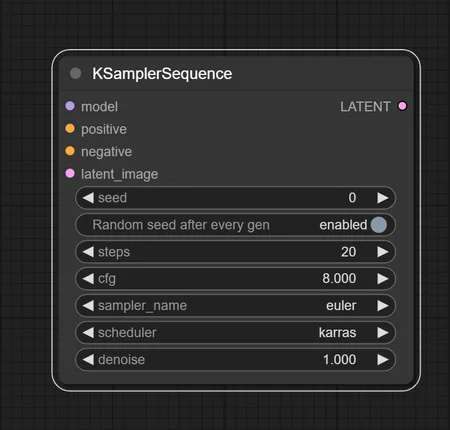
Task: Decrease steps with the left arrow
Action: click(88, 252)
